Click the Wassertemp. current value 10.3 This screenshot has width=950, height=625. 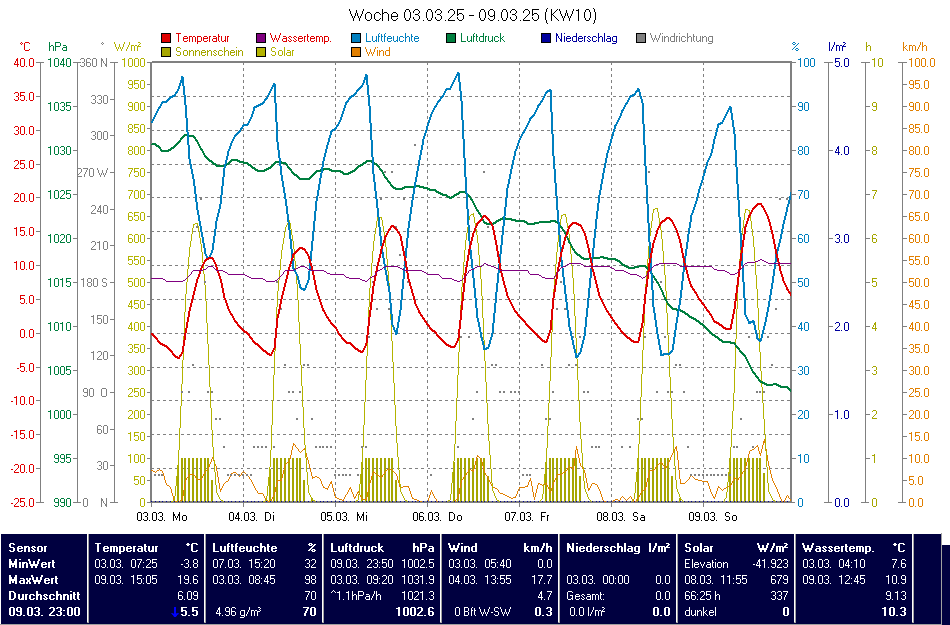pyautogui.click(x=893, y=611)
